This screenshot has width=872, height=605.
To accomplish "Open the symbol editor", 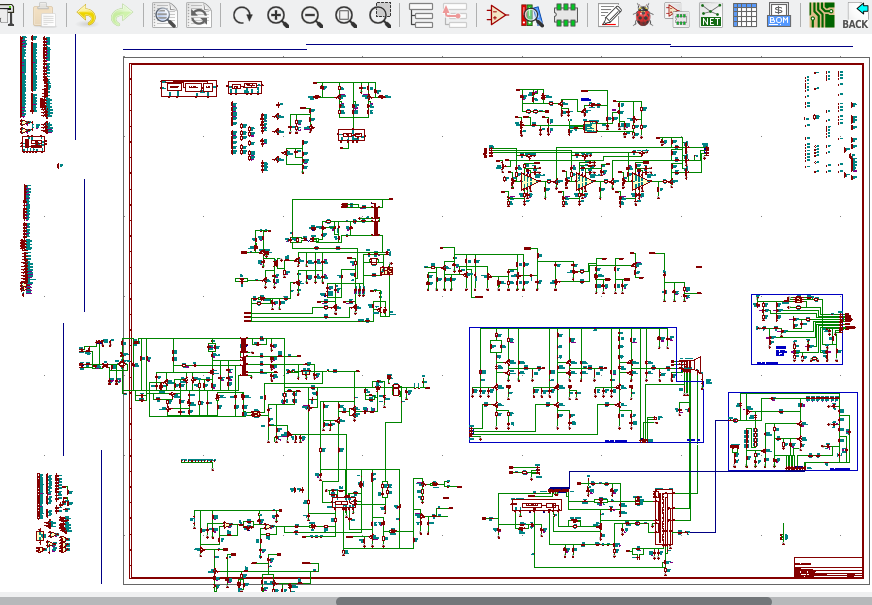I will (497, 15).
